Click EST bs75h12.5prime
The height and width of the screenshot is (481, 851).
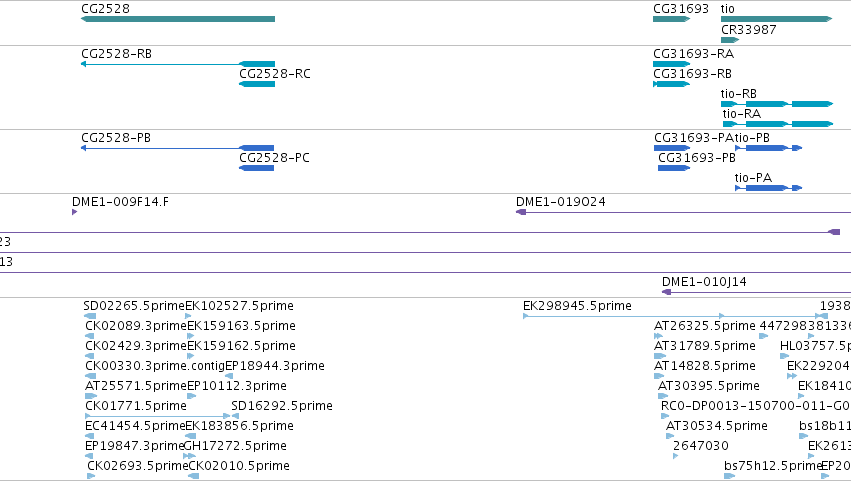pyautogui.click(x=773, y=466)
